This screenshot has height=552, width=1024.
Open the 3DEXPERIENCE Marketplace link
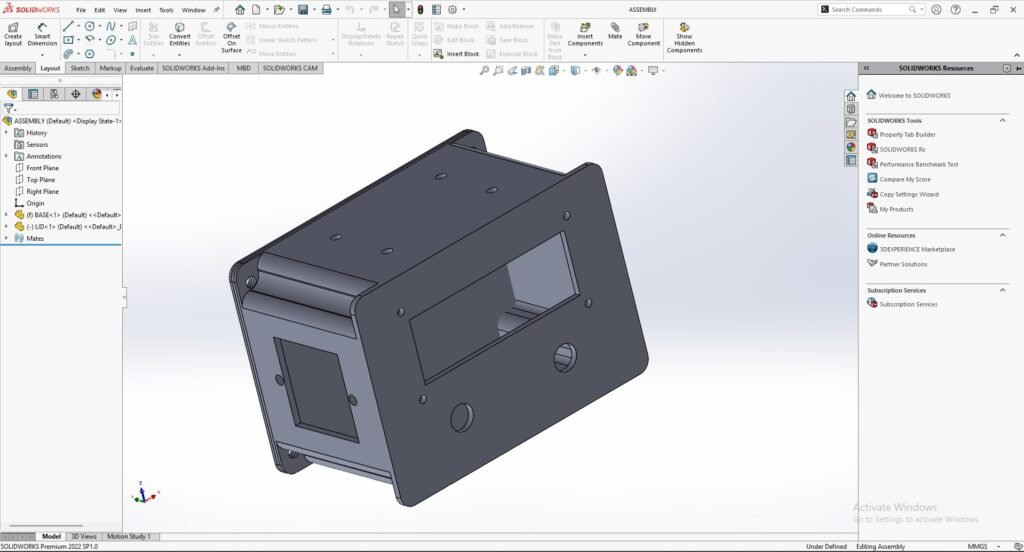(917, 249)
